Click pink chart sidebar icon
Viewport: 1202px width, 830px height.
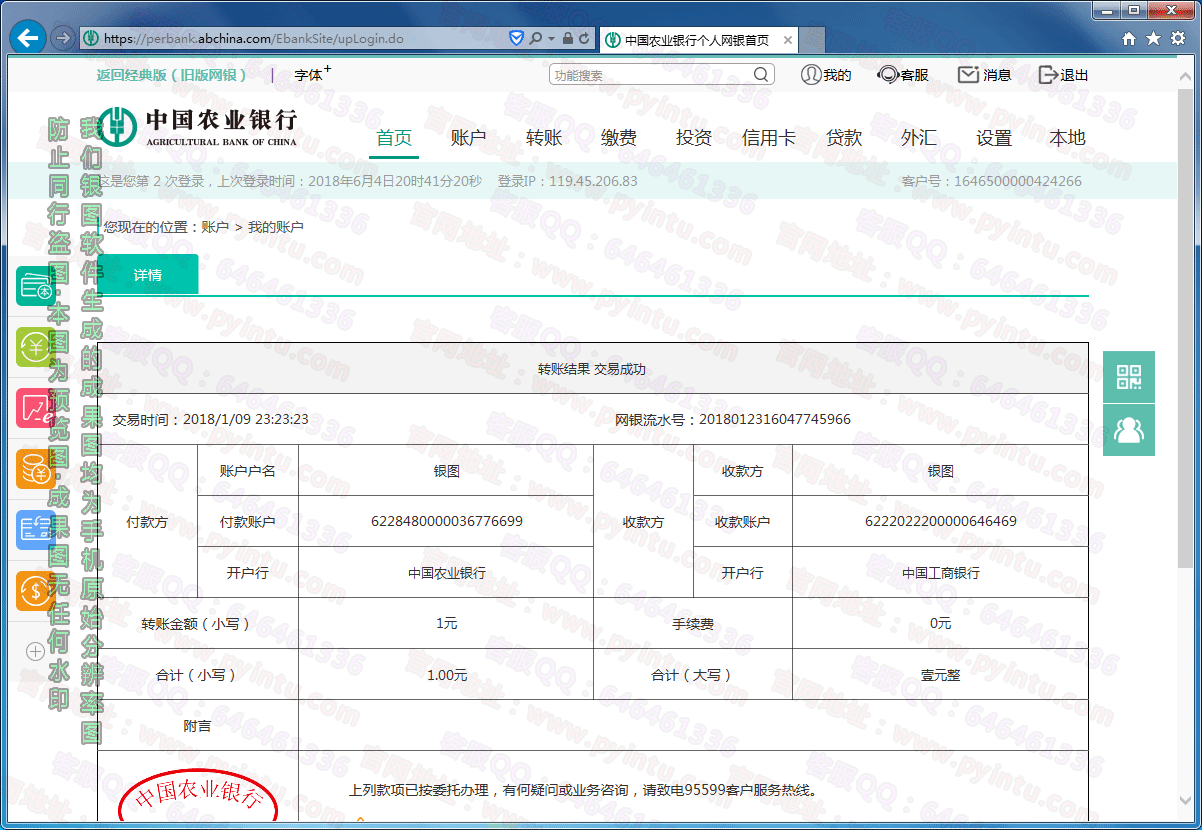coord(36,408)
